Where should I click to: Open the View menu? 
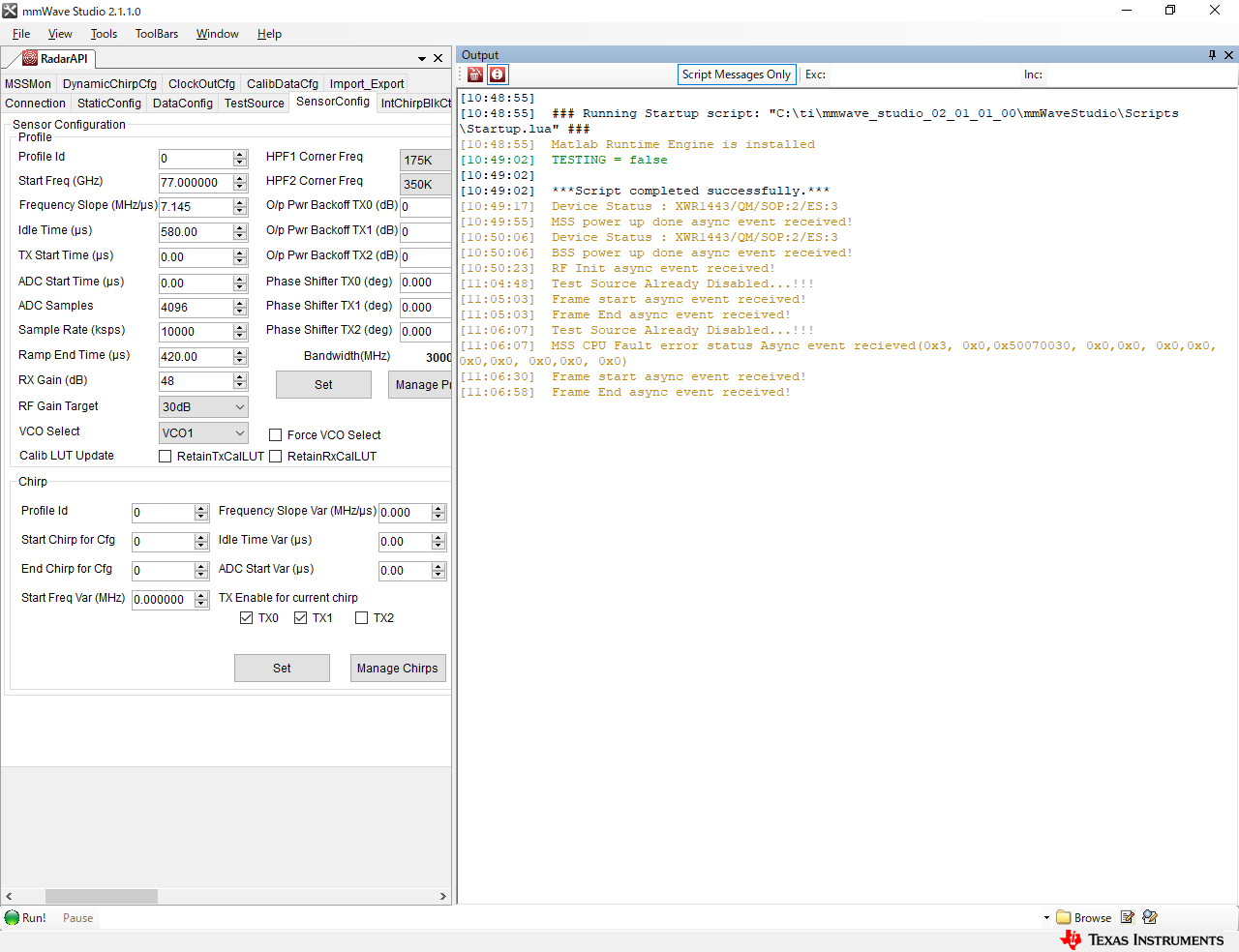60,34
